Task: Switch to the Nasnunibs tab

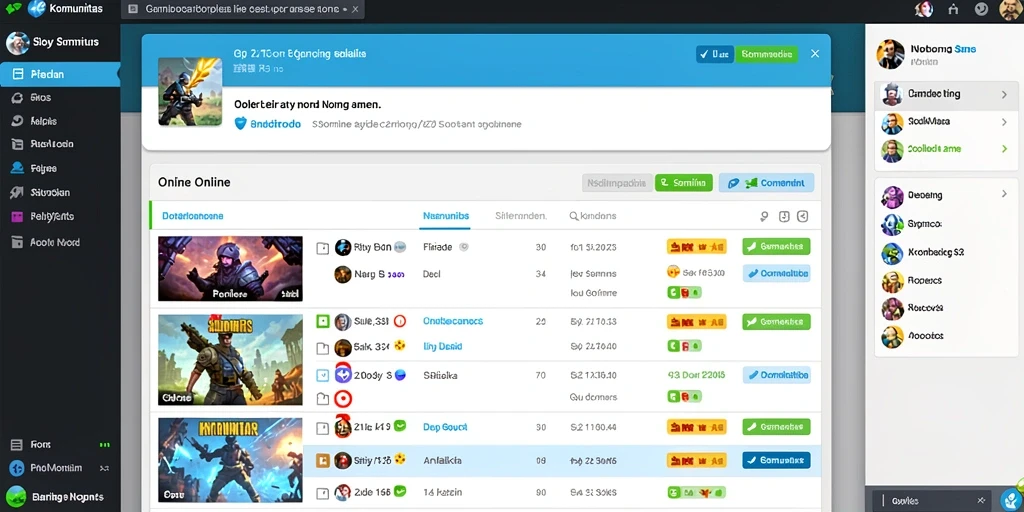Action: pos(446,216)
